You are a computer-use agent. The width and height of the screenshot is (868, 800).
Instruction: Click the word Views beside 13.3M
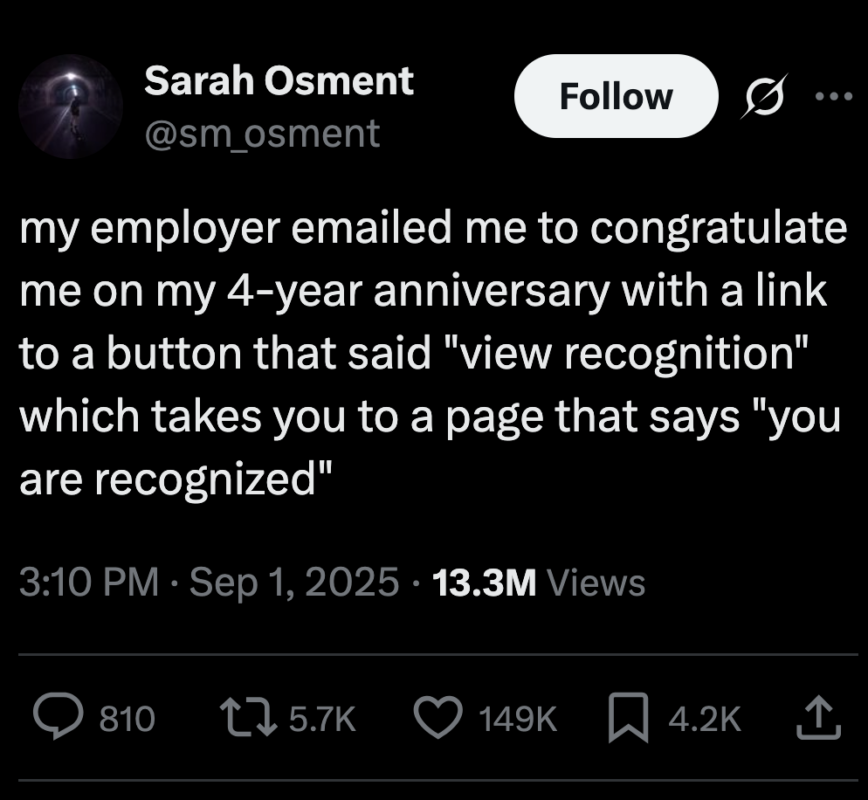(597, 582)
